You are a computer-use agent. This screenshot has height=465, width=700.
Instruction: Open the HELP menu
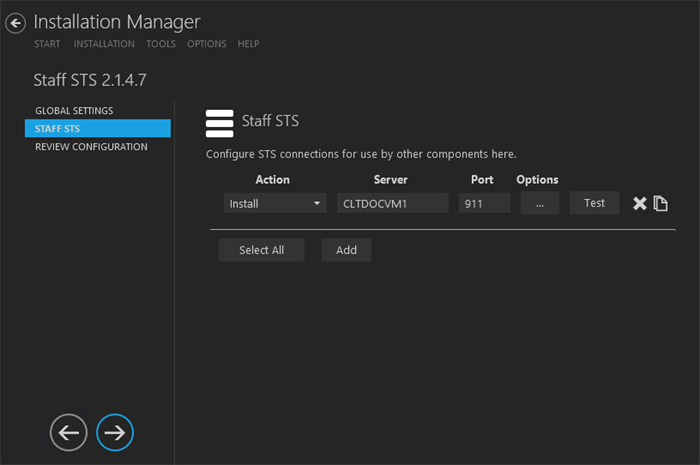[248, 44]
